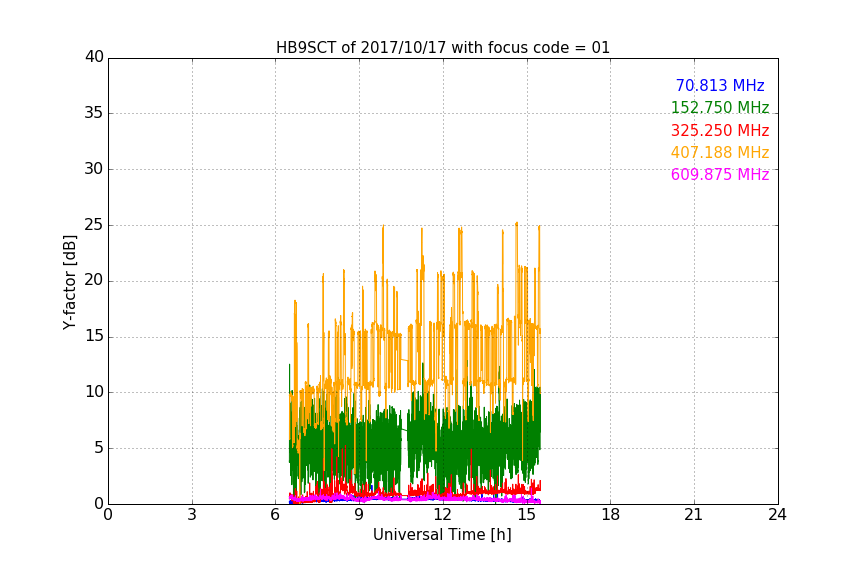Select the magenta 609.875 MHz legend label

[x=720, y=175]
